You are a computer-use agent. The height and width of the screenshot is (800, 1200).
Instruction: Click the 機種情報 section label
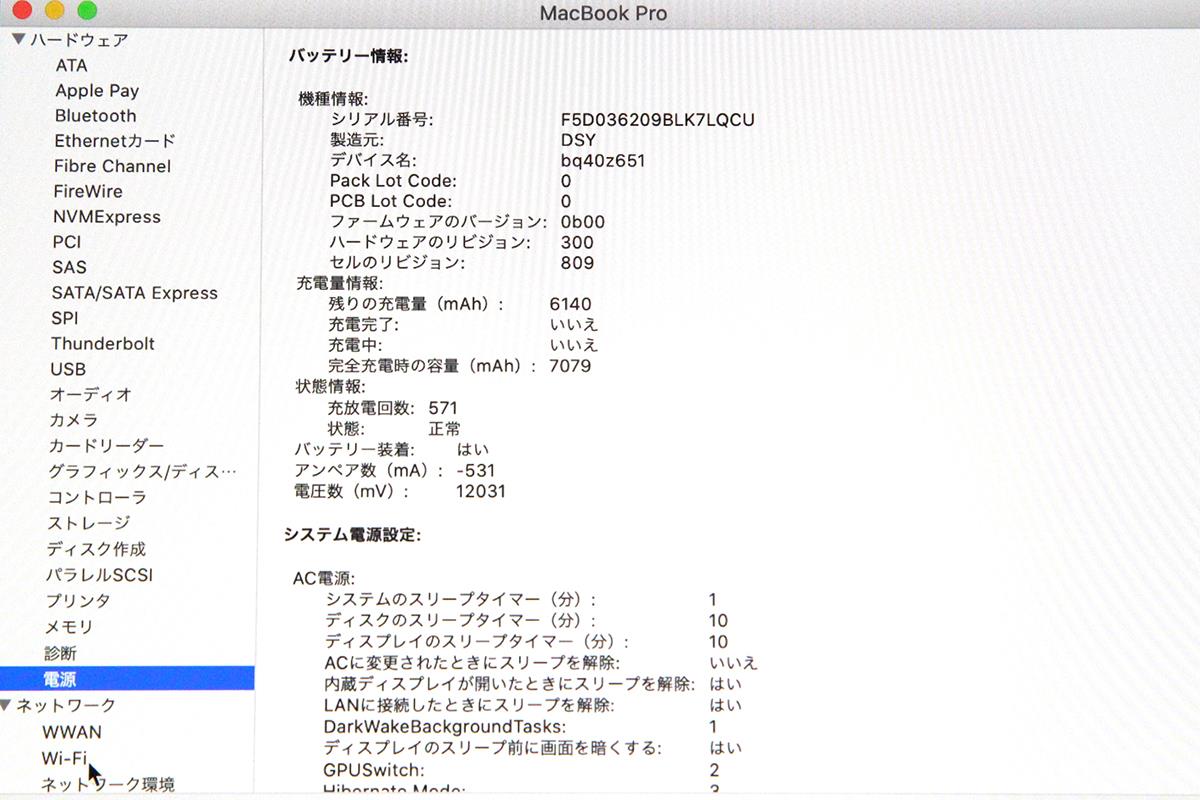(334, 99)
